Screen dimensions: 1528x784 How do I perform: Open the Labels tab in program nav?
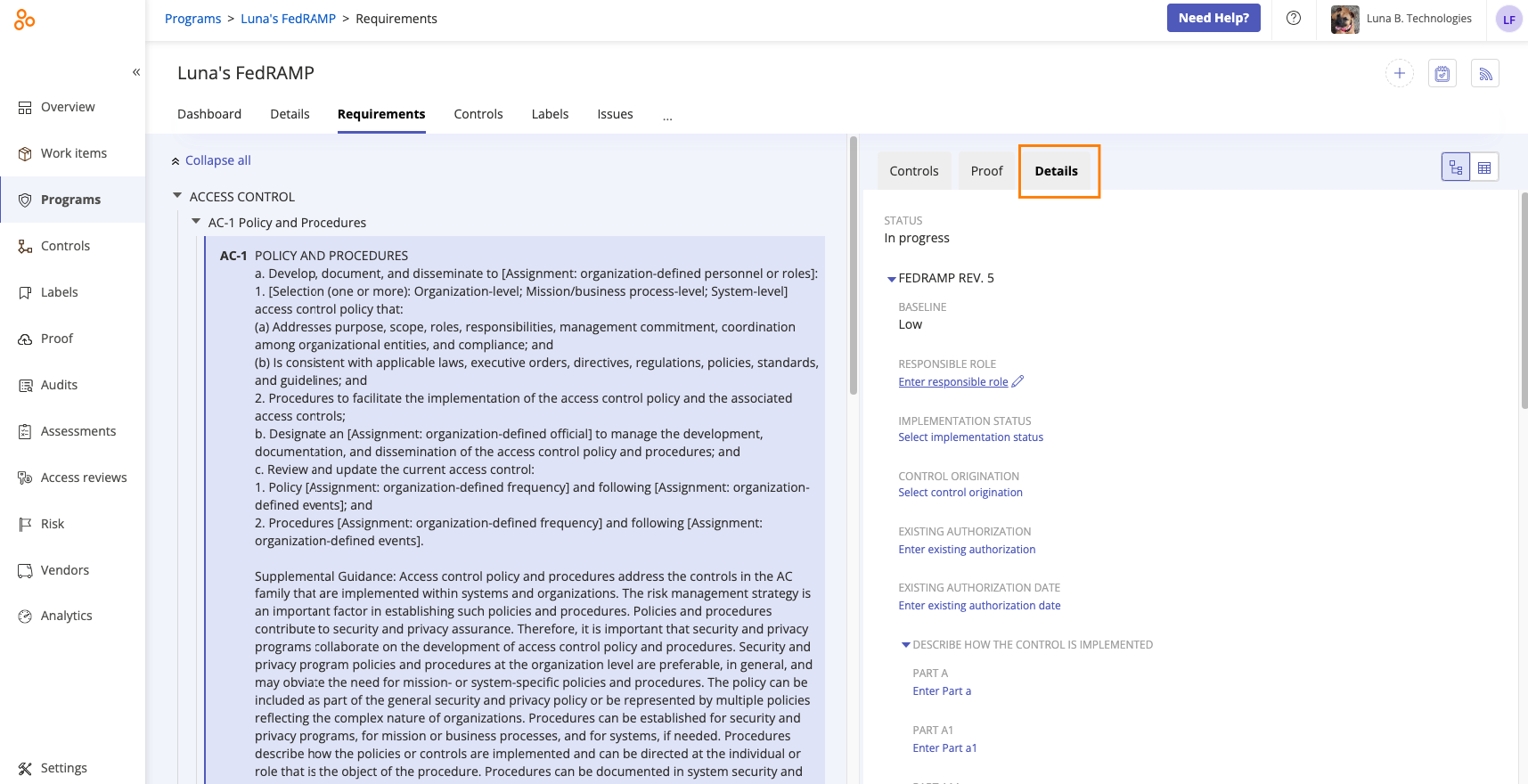click(550, 114)
